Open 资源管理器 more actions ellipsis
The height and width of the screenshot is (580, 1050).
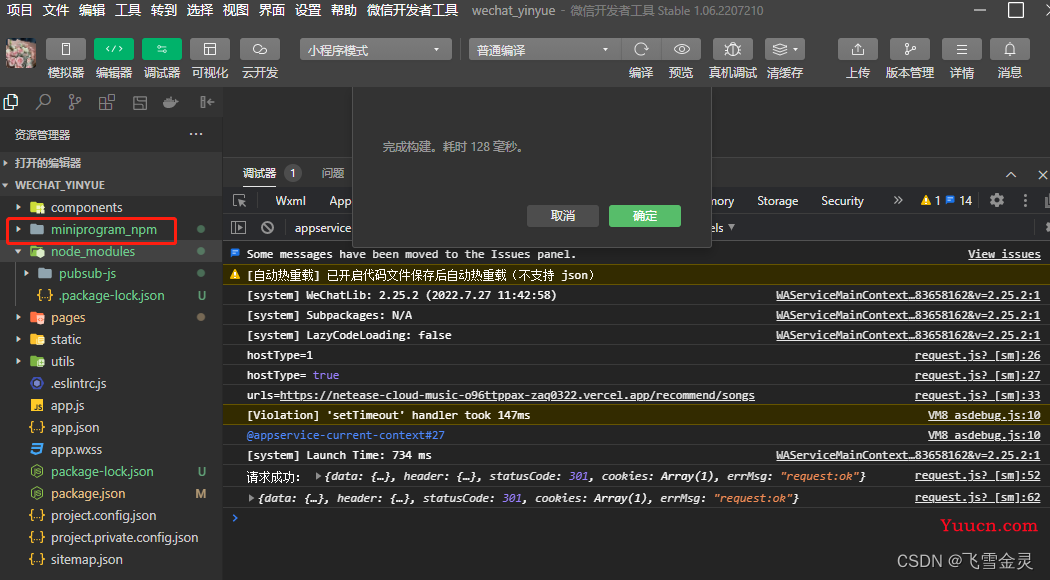(x=196, y=134)
